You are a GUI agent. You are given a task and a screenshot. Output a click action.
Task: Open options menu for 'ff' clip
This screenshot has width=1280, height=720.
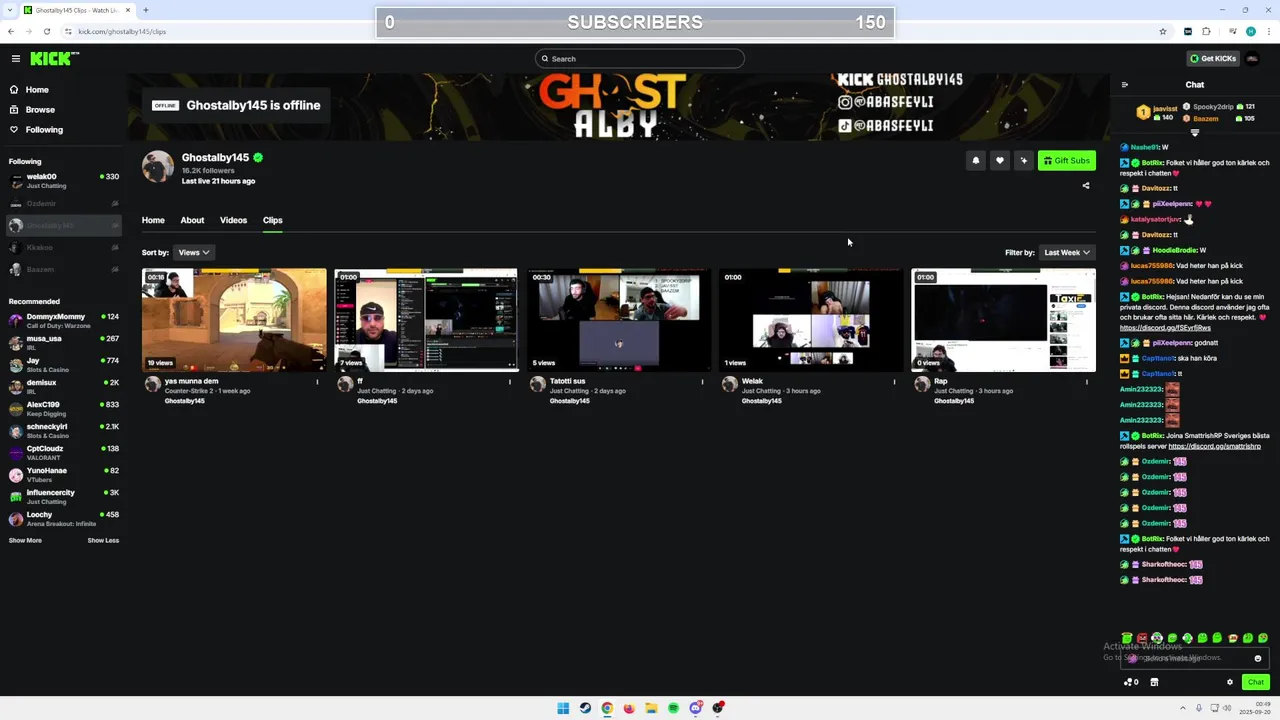click(x=510, y=381)
